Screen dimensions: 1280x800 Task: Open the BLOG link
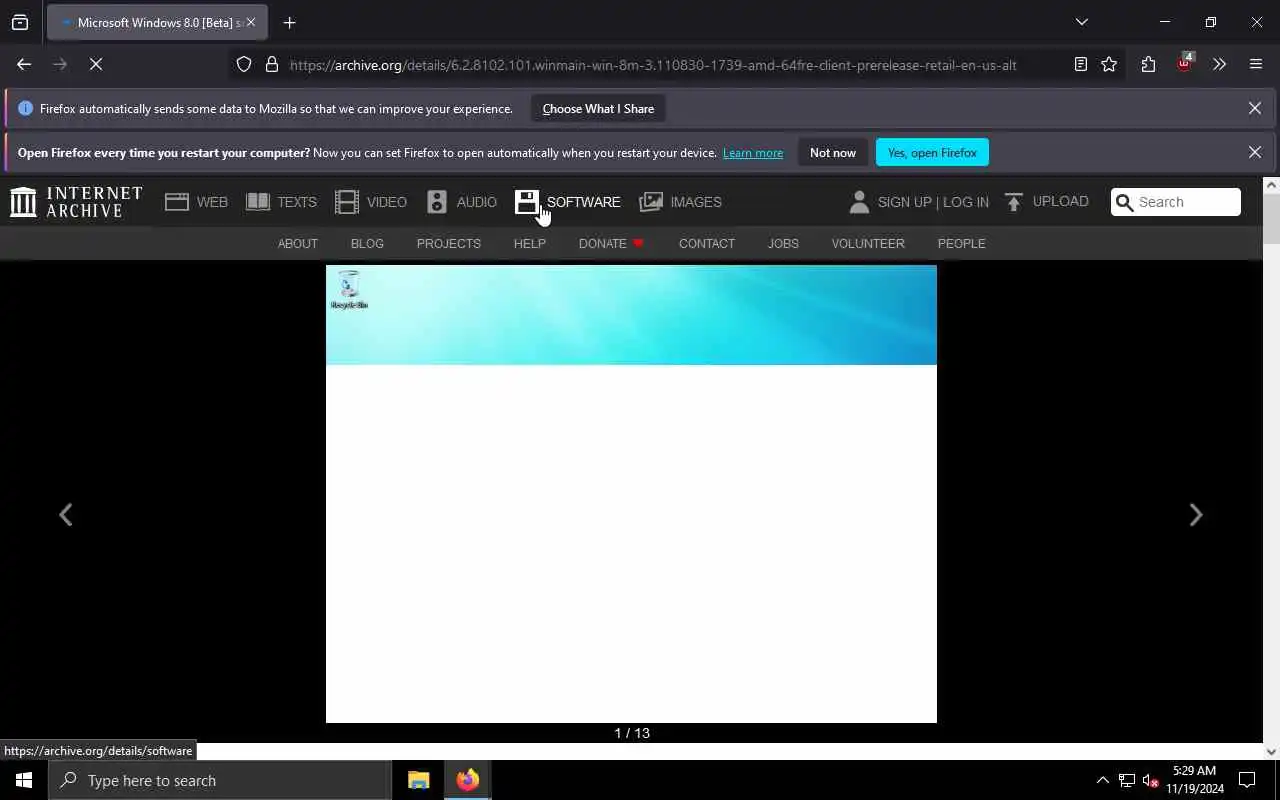click(367, 244)
